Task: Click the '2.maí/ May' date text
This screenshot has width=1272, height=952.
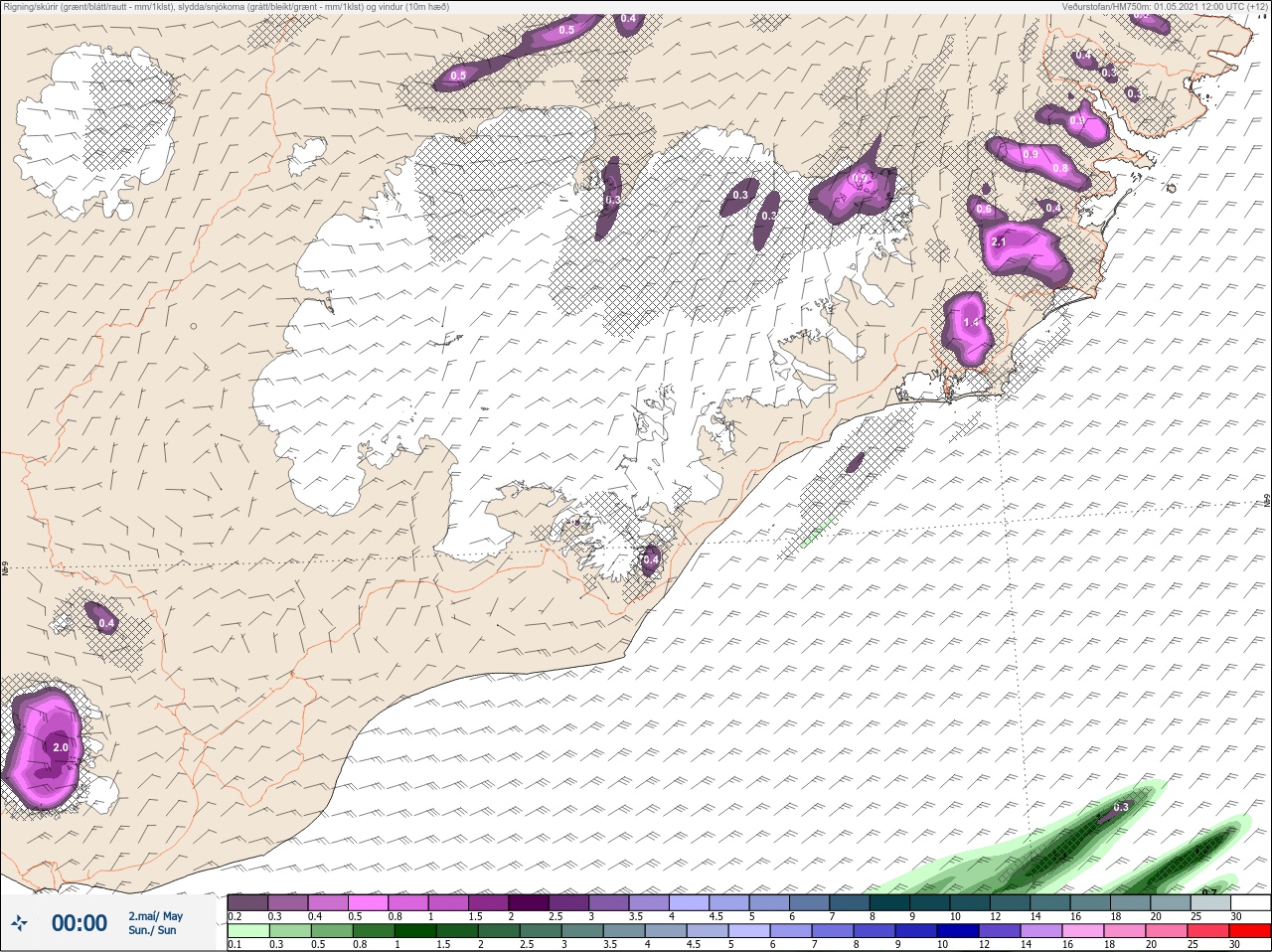Action: (155, 915)
